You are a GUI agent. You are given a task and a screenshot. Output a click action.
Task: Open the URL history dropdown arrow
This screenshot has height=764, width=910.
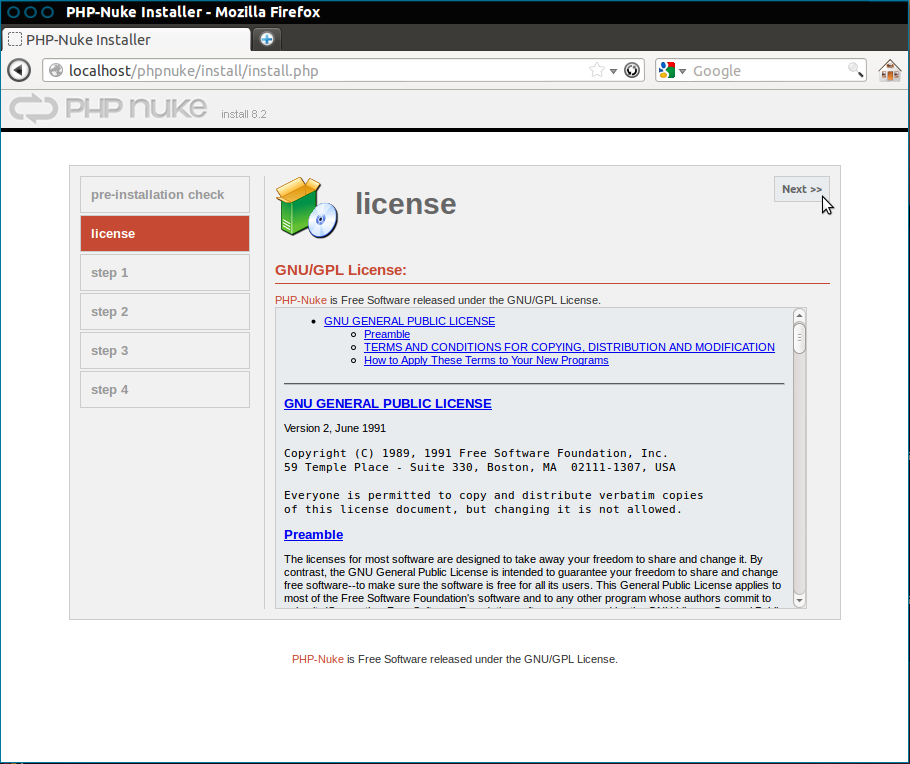click(613, 71)
